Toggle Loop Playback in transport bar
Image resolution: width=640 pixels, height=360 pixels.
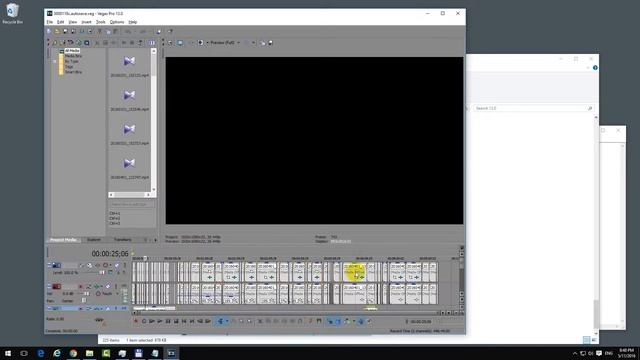144,321
